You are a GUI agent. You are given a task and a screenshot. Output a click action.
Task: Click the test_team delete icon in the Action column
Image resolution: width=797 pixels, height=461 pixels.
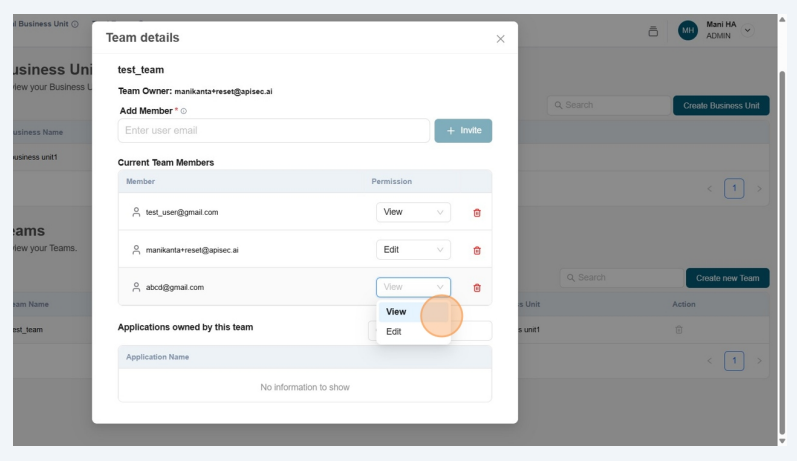(x=679, y=329)
